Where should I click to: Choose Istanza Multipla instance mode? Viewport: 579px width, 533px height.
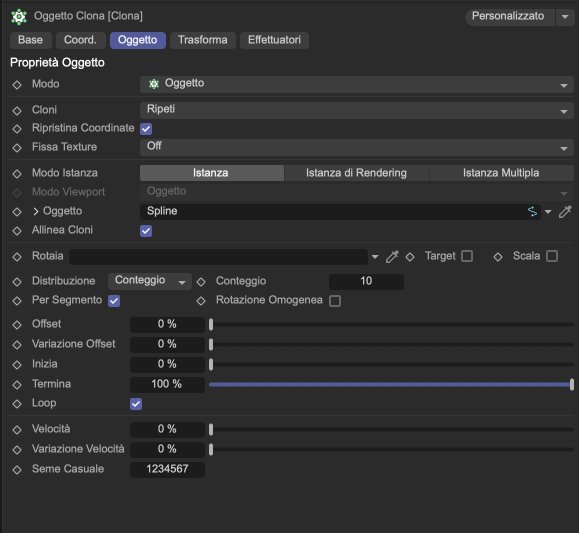[501, 173]
